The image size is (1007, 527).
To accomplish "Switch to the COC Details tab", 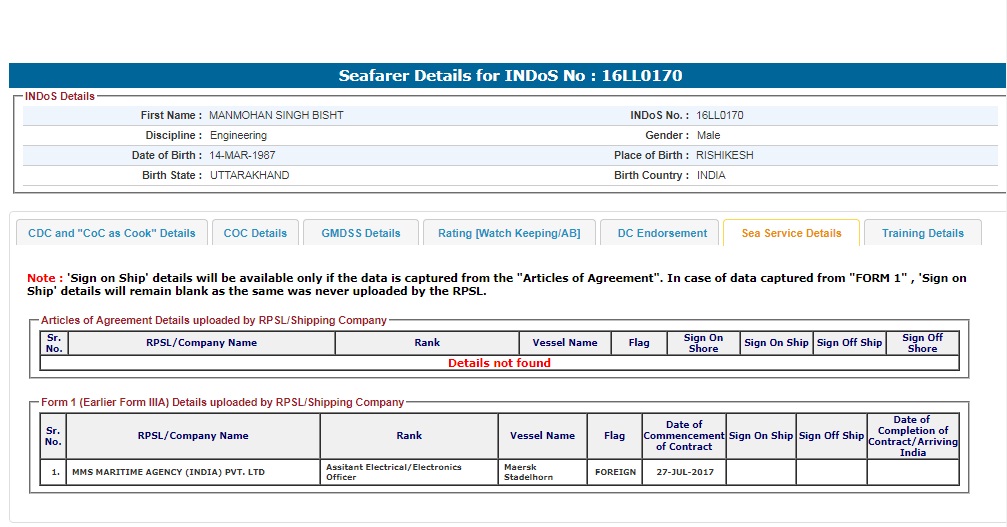I will 255,233.
